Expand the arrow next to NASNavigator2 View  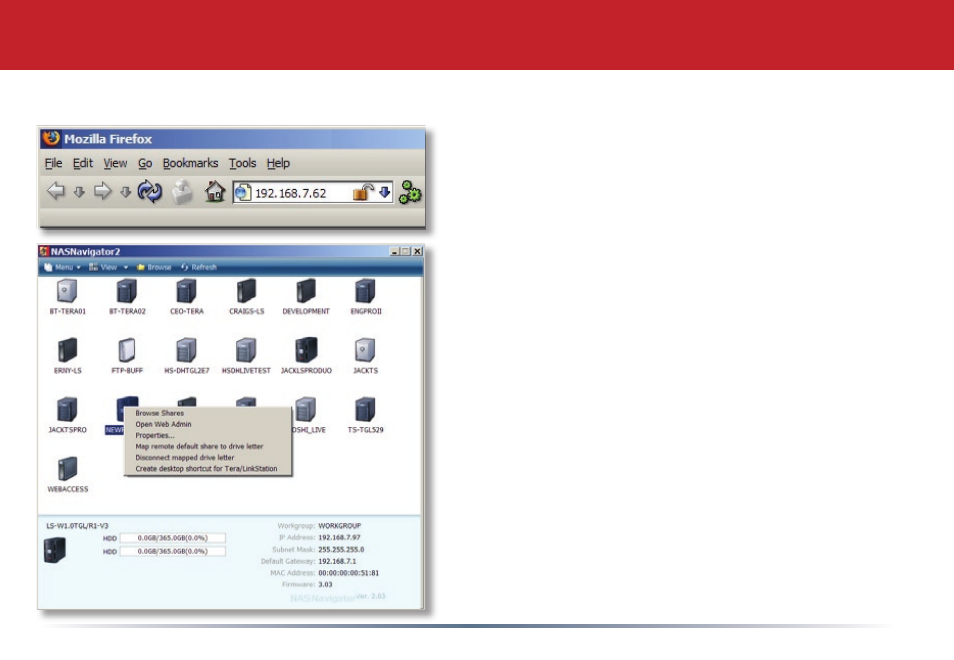tap(126, 267)
